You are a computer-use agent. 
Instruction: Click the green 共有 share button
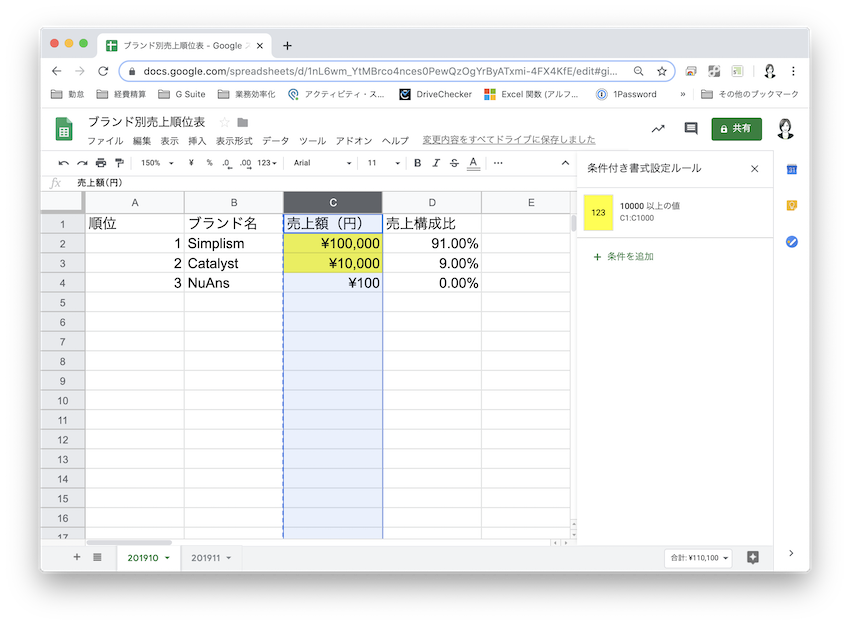coord(736,128)
